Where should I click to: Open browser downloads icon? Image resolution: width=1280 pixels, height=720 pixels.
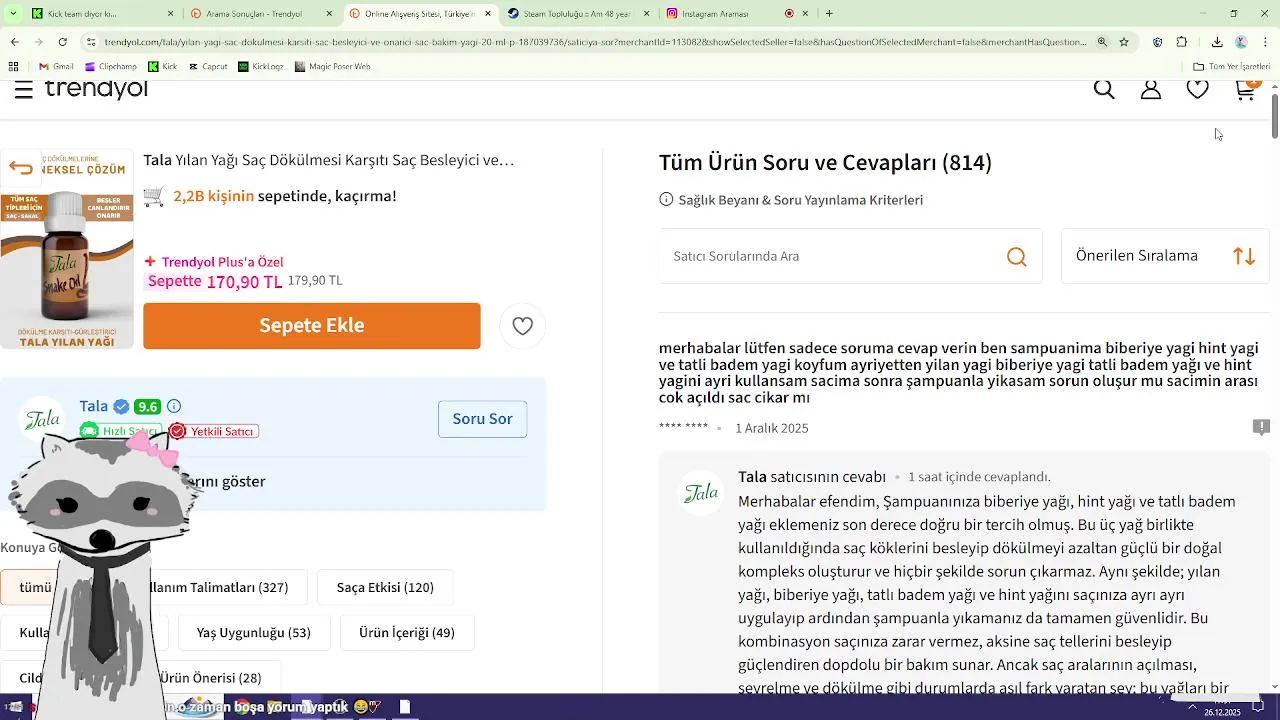pyautogui.click(x=1217, y=42)
